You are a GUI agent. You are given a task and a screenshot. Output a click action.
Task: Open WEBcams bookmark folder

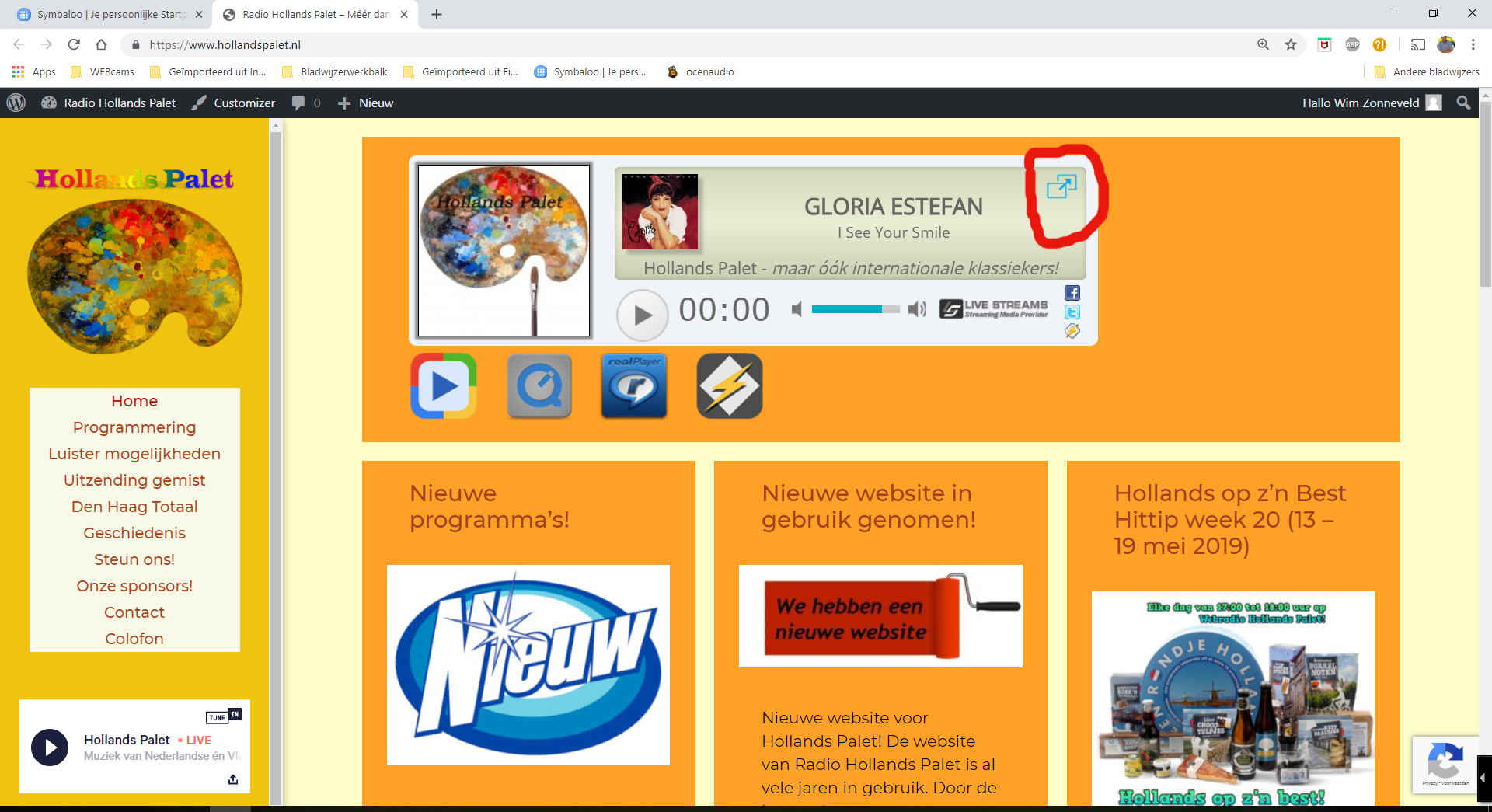(x=103, y=71)
